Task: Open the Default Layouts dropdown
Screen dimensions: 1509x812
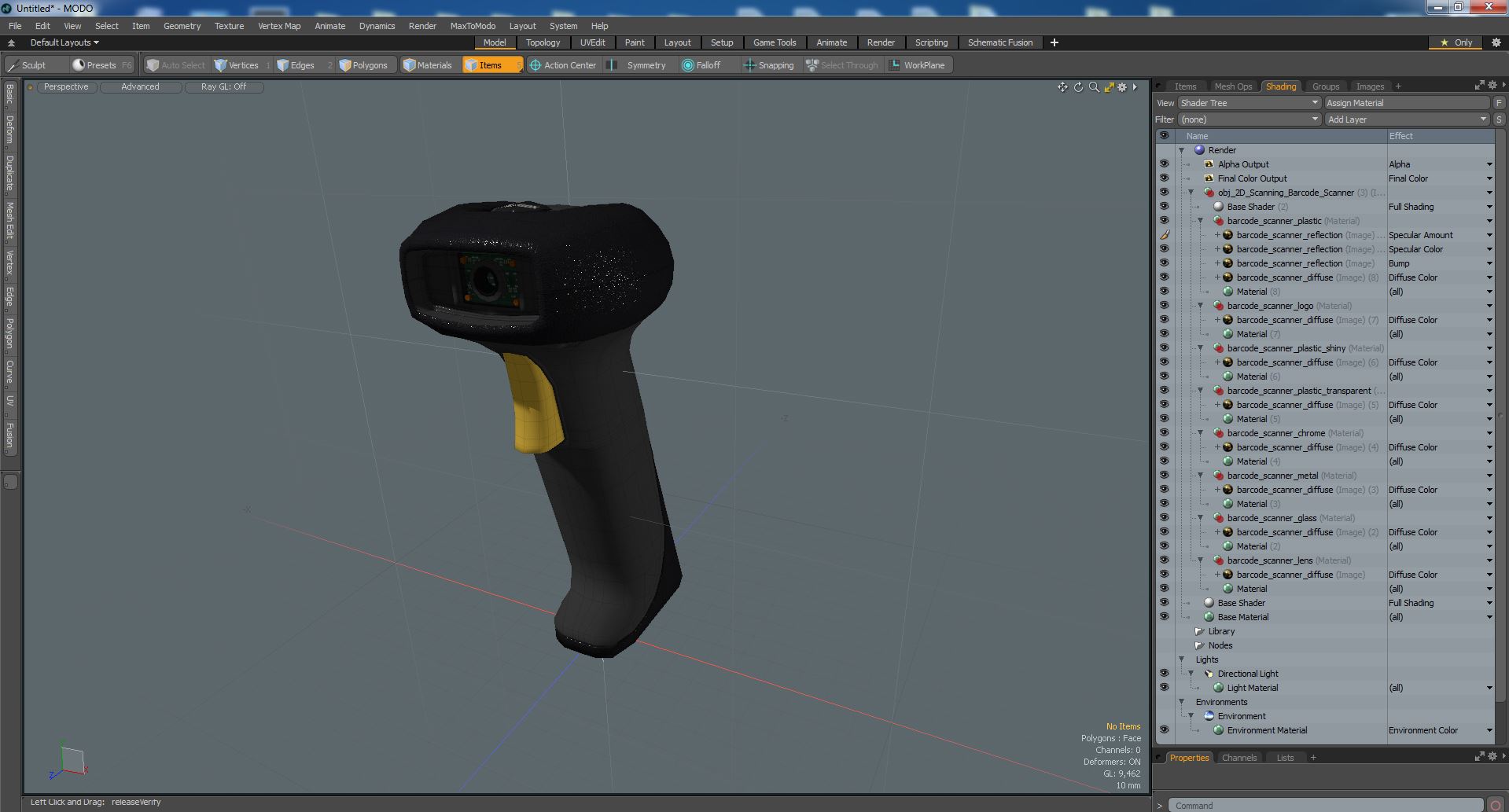Action: click(x=64, y=42)
